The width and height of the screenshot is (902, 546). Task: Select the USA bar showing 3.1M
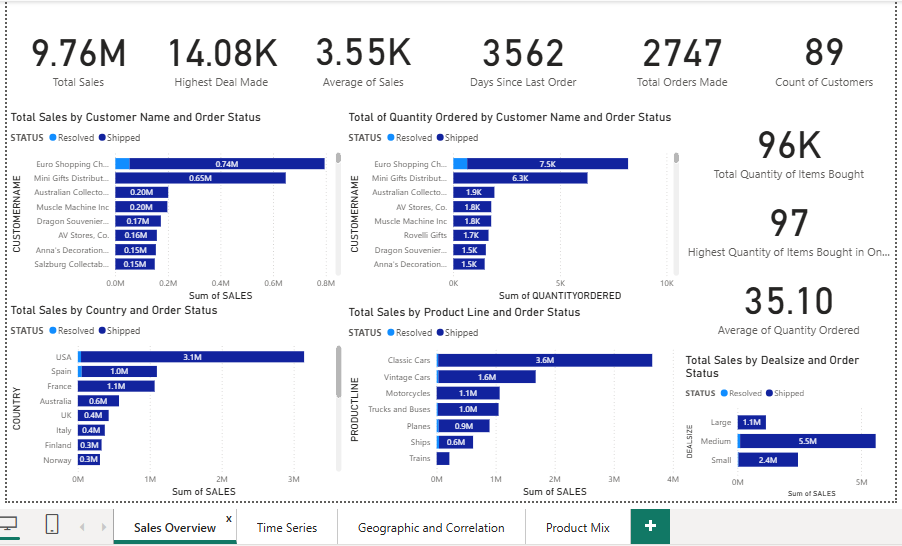(192, 356)
